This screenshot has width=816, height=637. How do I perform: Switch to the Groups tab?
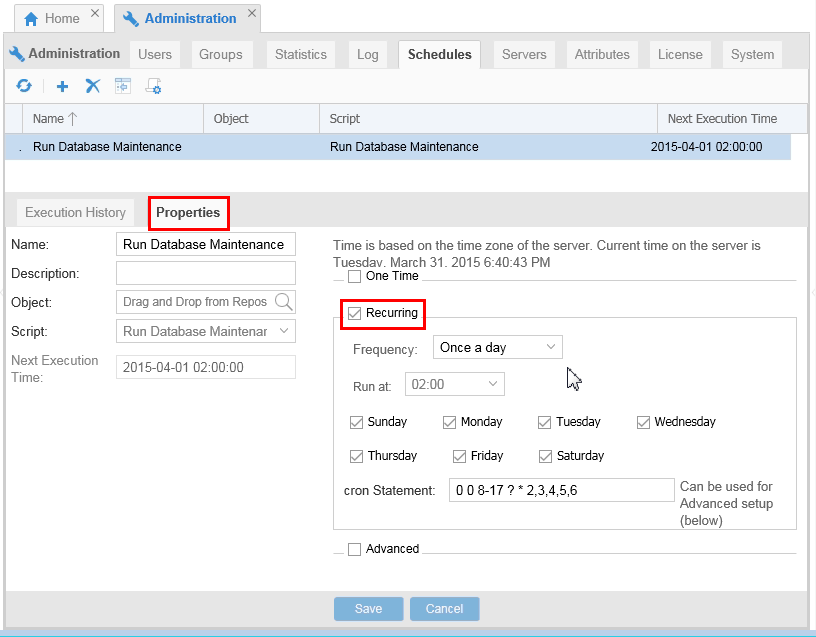coord(221,55)
